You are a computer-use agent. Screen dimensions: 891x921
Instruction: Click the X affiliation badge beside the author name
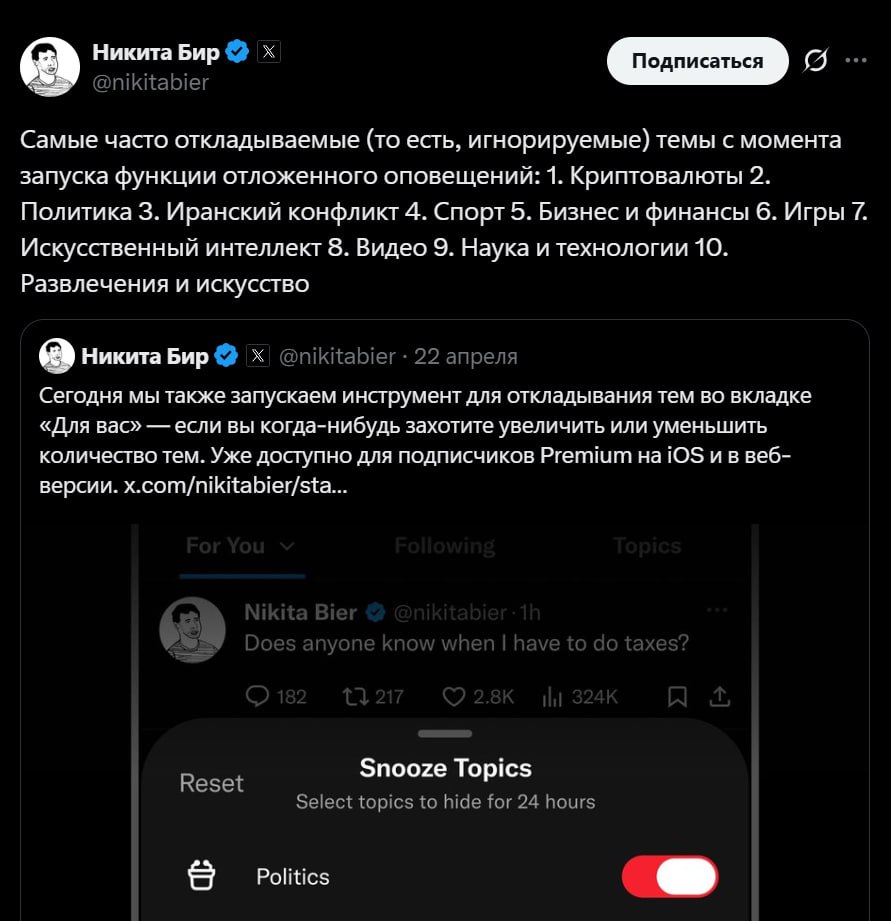pyautogui.click(x=269, y=52)
